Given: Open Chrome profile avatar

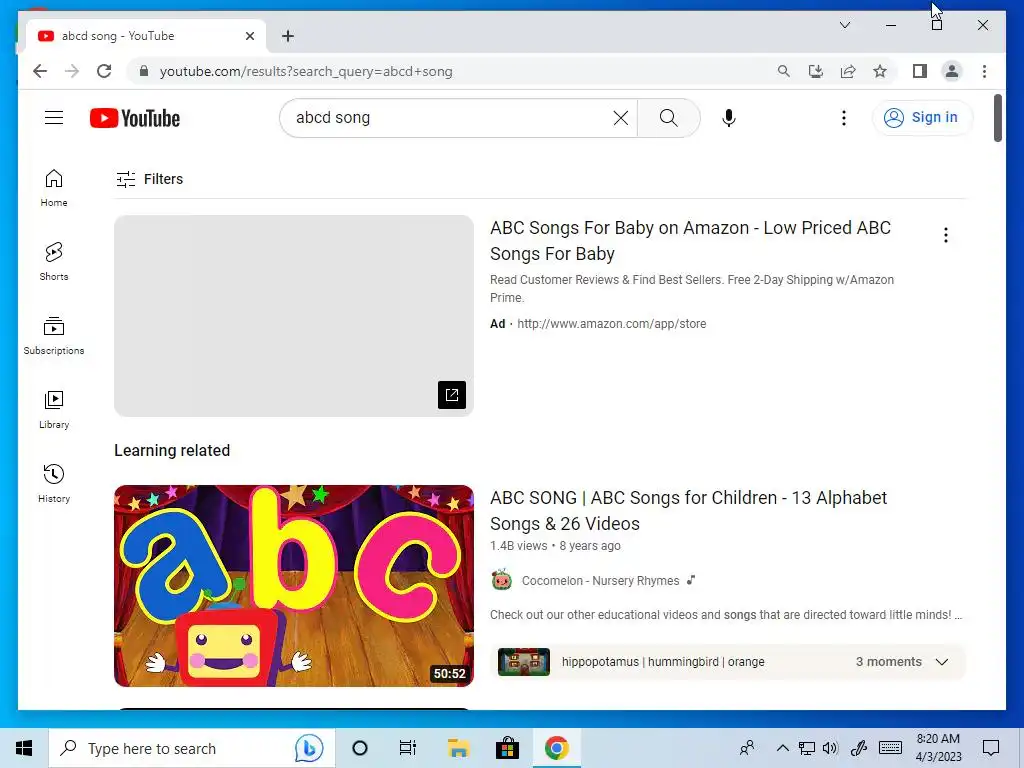Looking at the screenshot, I should pyautogui.click(x=952, y=71).
